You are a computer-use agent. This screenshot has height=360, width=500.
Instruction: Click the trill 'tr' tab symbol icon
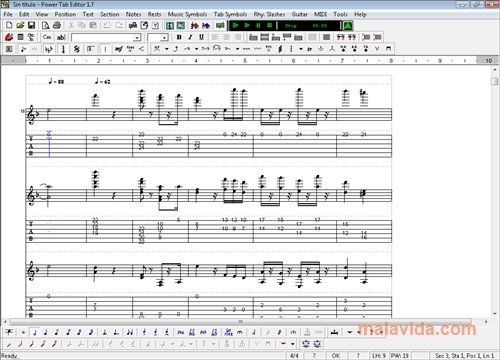click(310, 49)
